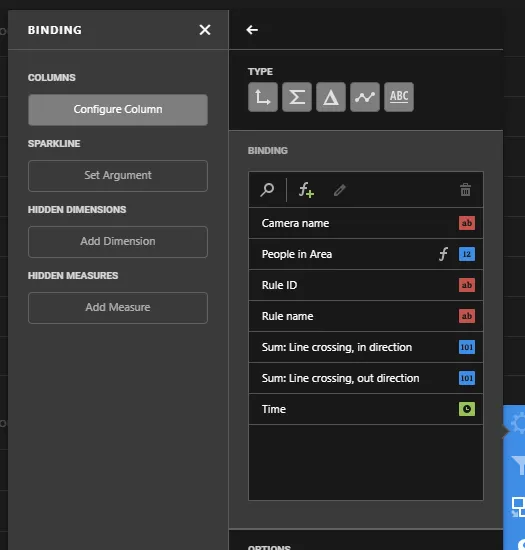Click the filter funnel icon on the blue sidebar

518,465
